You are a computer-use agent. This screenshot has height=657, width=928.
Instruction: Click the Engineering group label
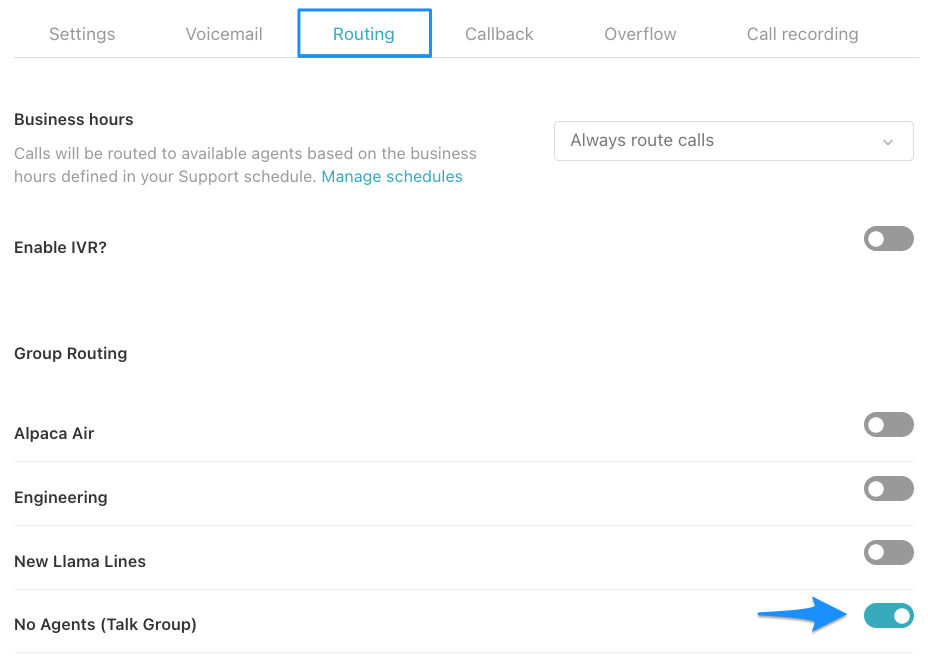(60, 497)
